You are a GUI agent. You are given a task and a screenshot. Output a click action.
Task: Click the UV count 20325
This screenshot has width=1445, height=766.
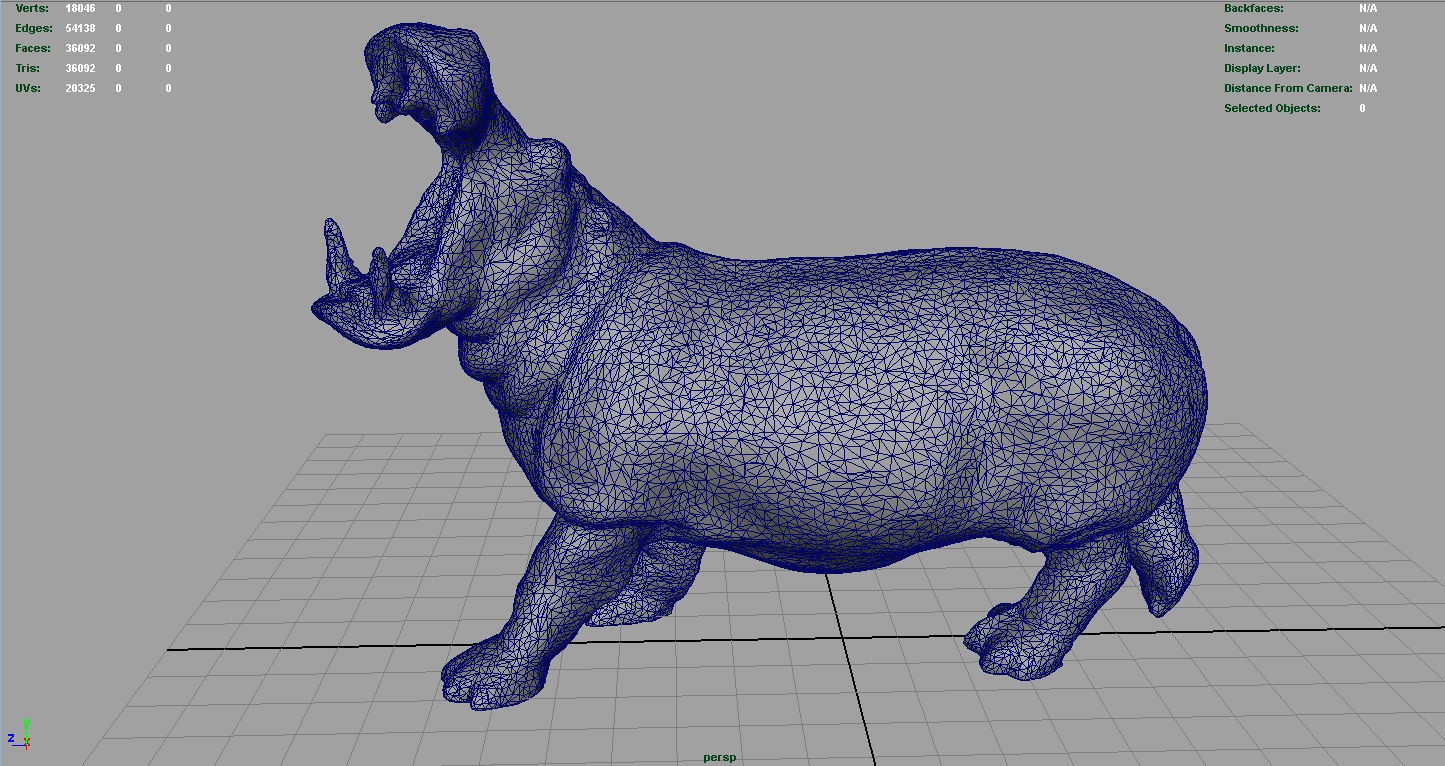80,88
